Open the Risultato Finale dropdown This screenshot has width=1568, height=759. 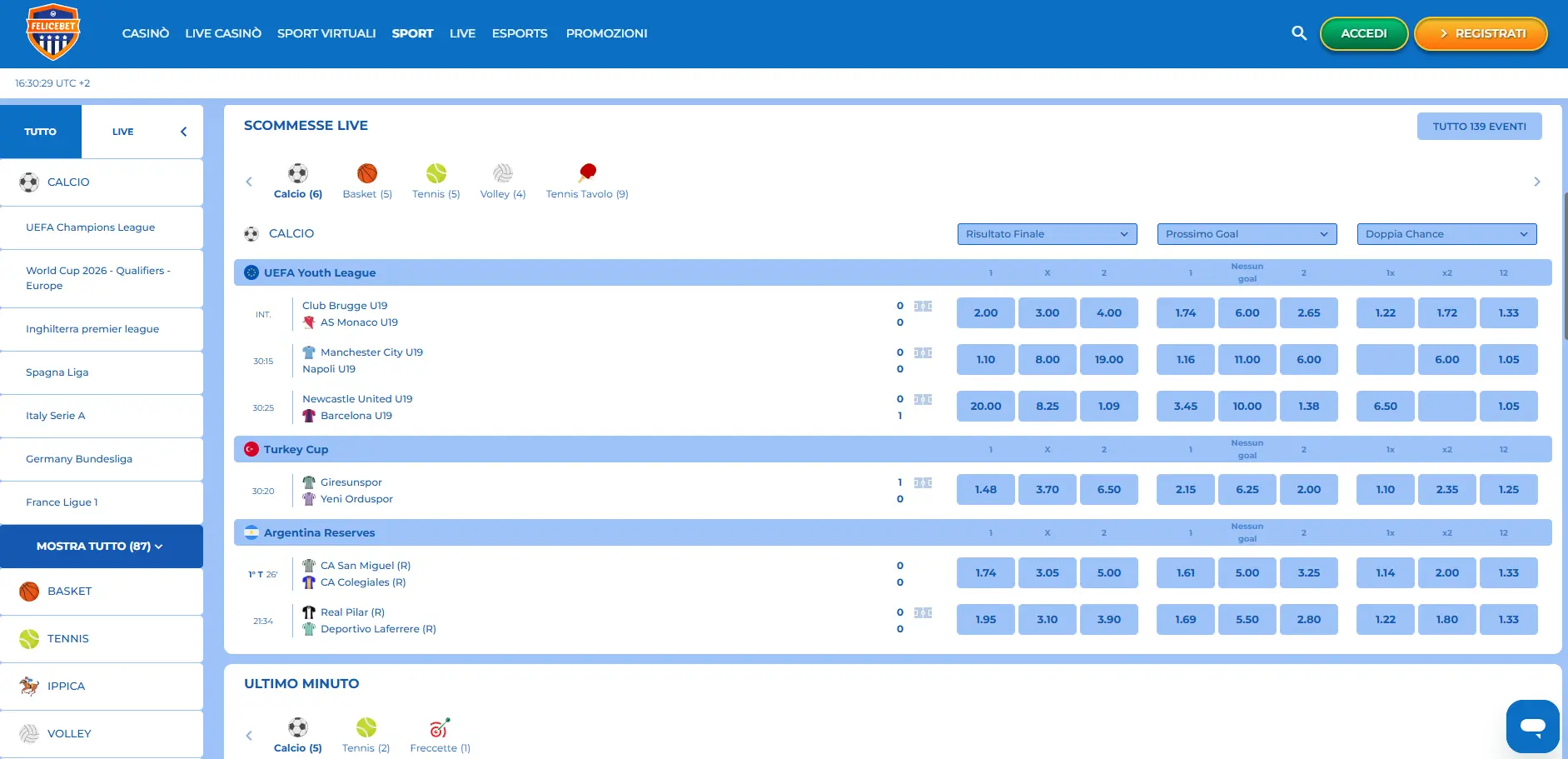(x=1047, y=234)
